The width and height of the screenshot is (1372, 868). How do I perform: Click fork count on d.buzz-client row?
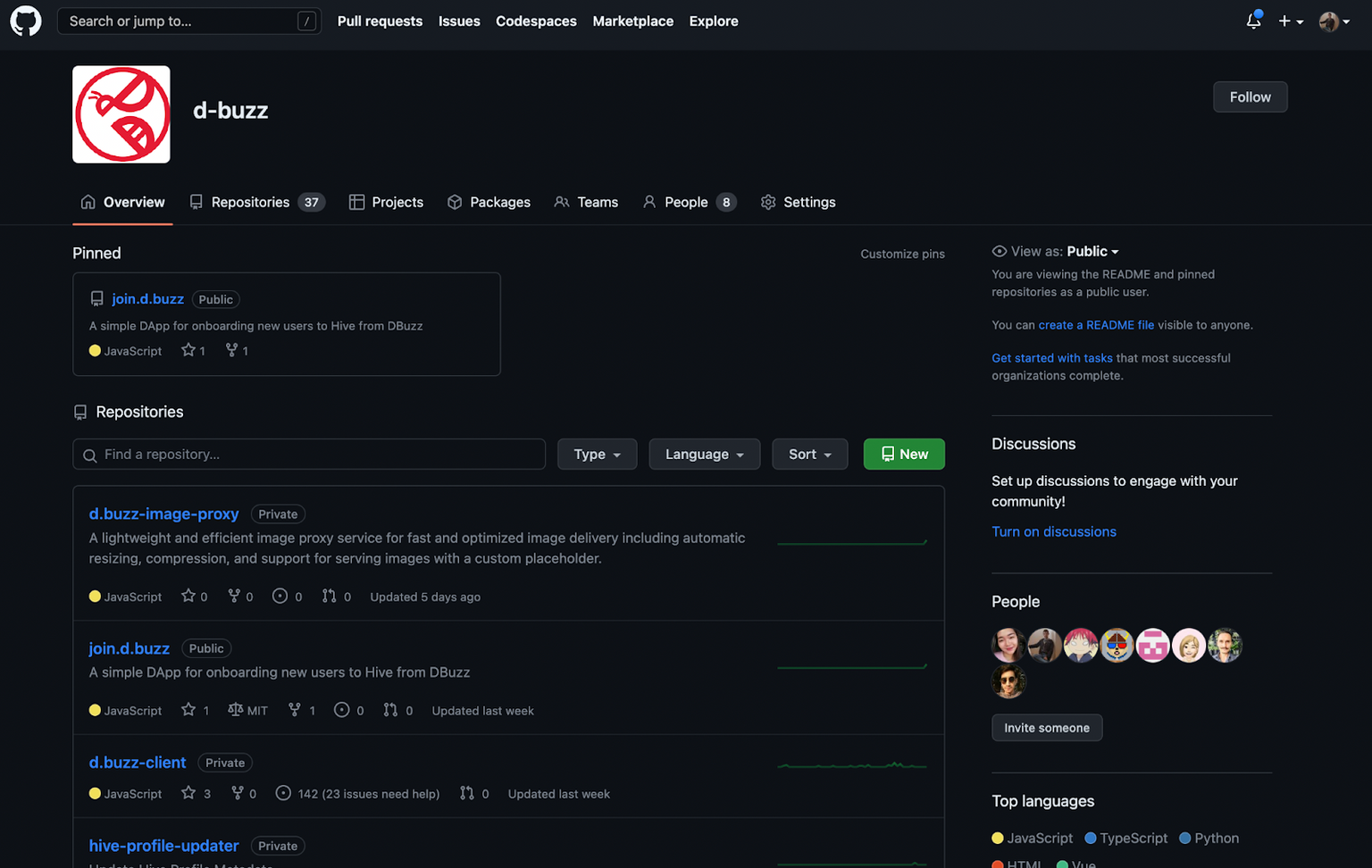click(x=244, y=794)
